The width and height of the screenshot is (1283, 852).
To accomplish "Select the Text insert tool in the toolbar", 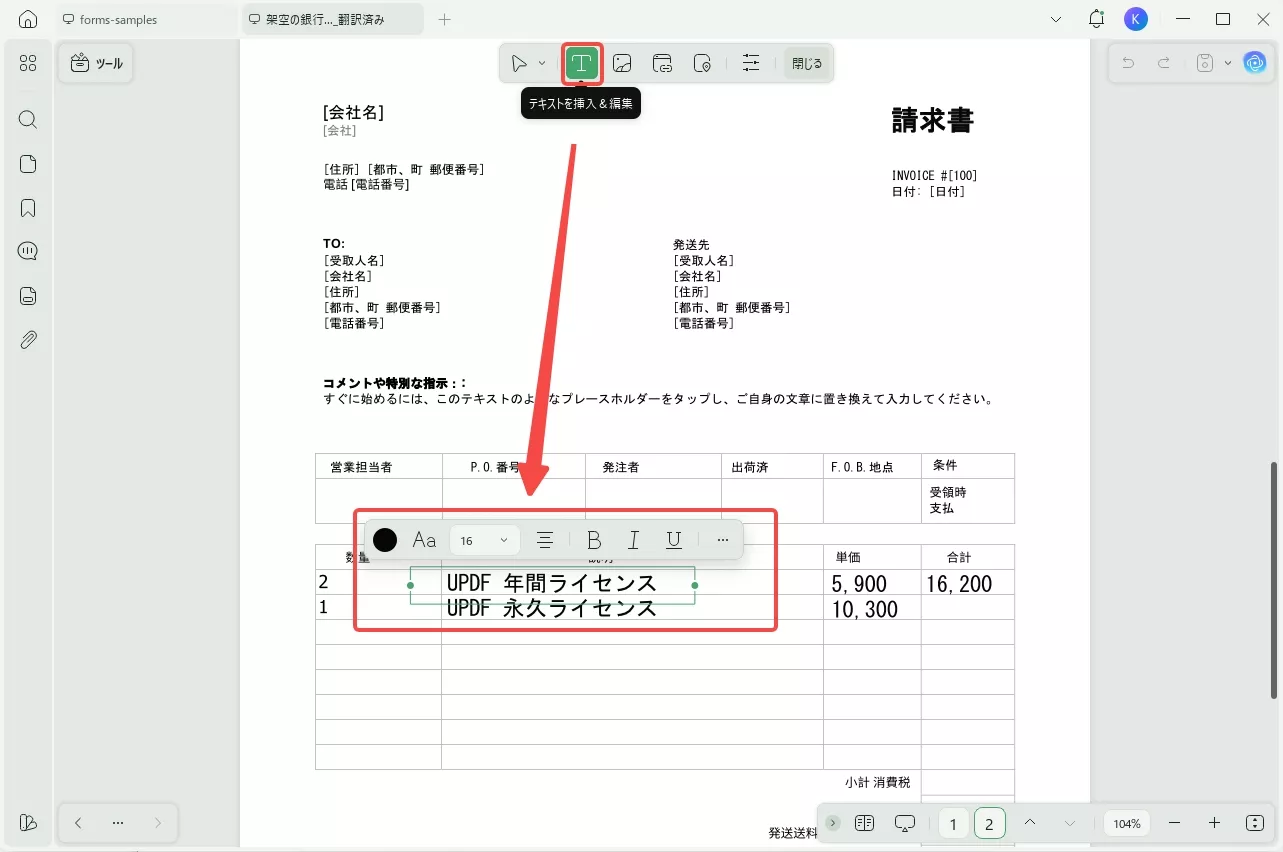I will pyautogui.click(x=581, y=63).
